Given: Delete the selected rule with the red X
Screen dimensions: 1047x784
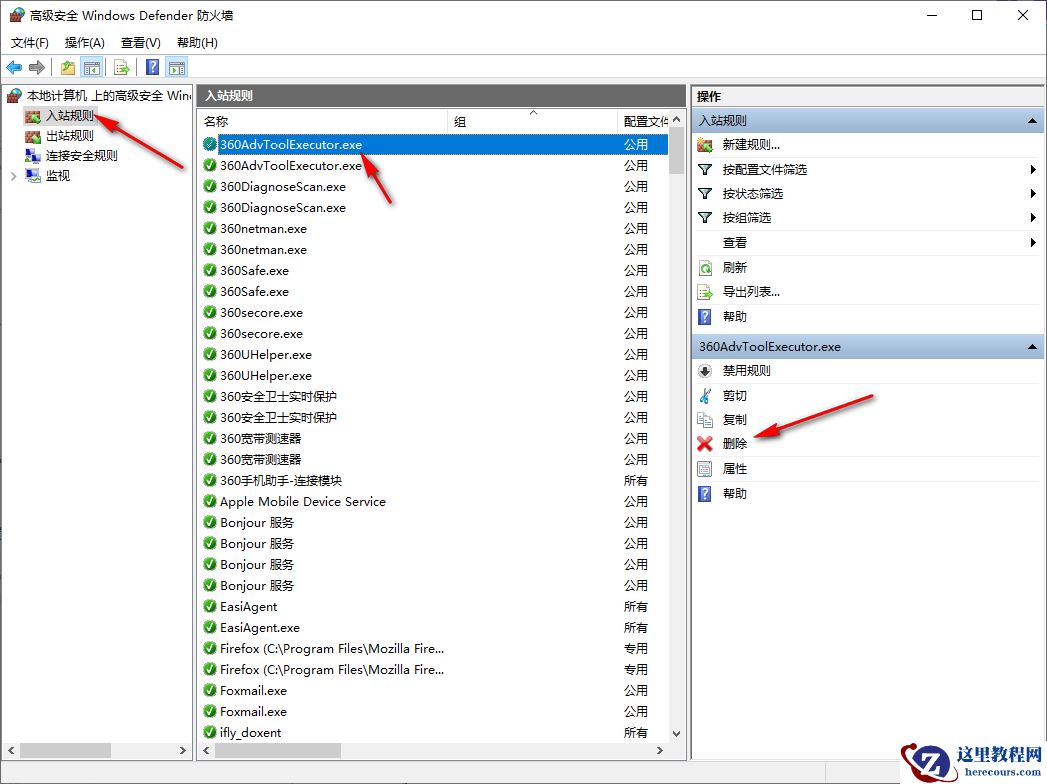Looking at the screenshot, I should point(734,443).
